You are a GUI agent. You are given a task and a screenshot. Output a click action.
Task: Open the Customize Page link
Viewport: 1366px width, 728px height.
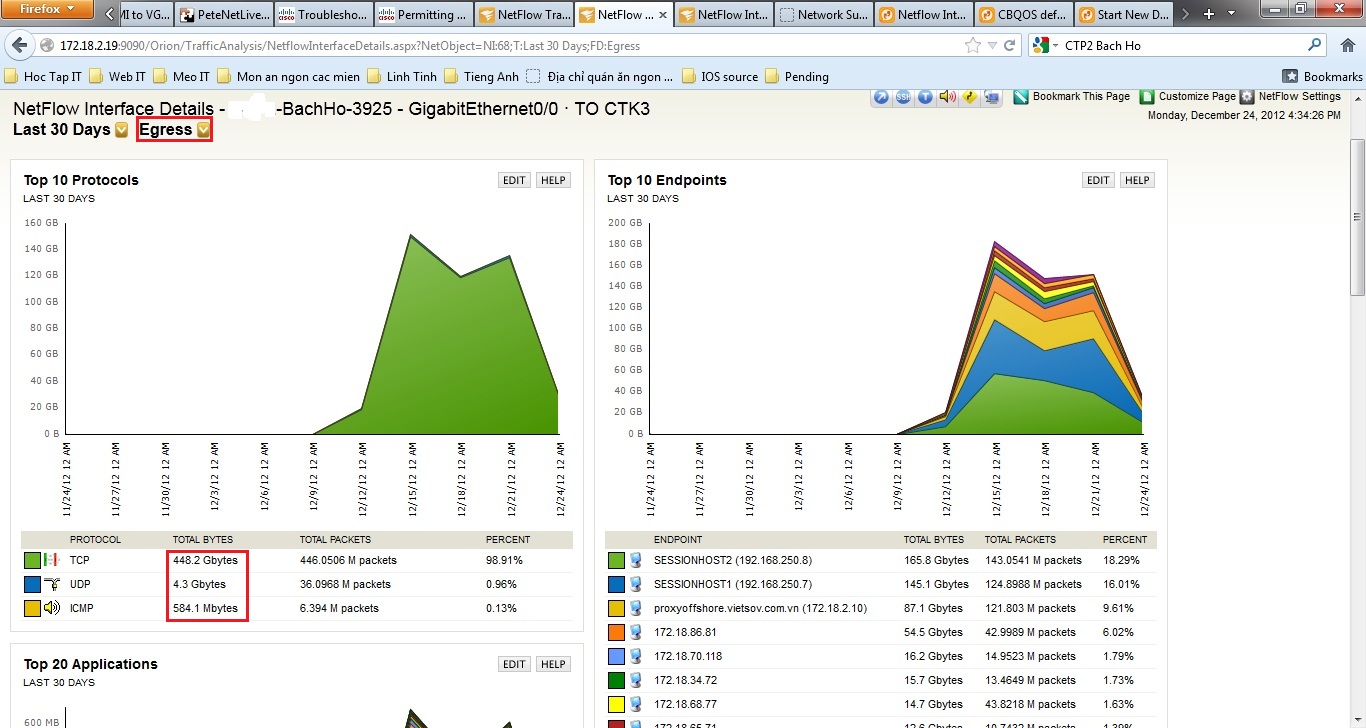[x=1197, y=96]
